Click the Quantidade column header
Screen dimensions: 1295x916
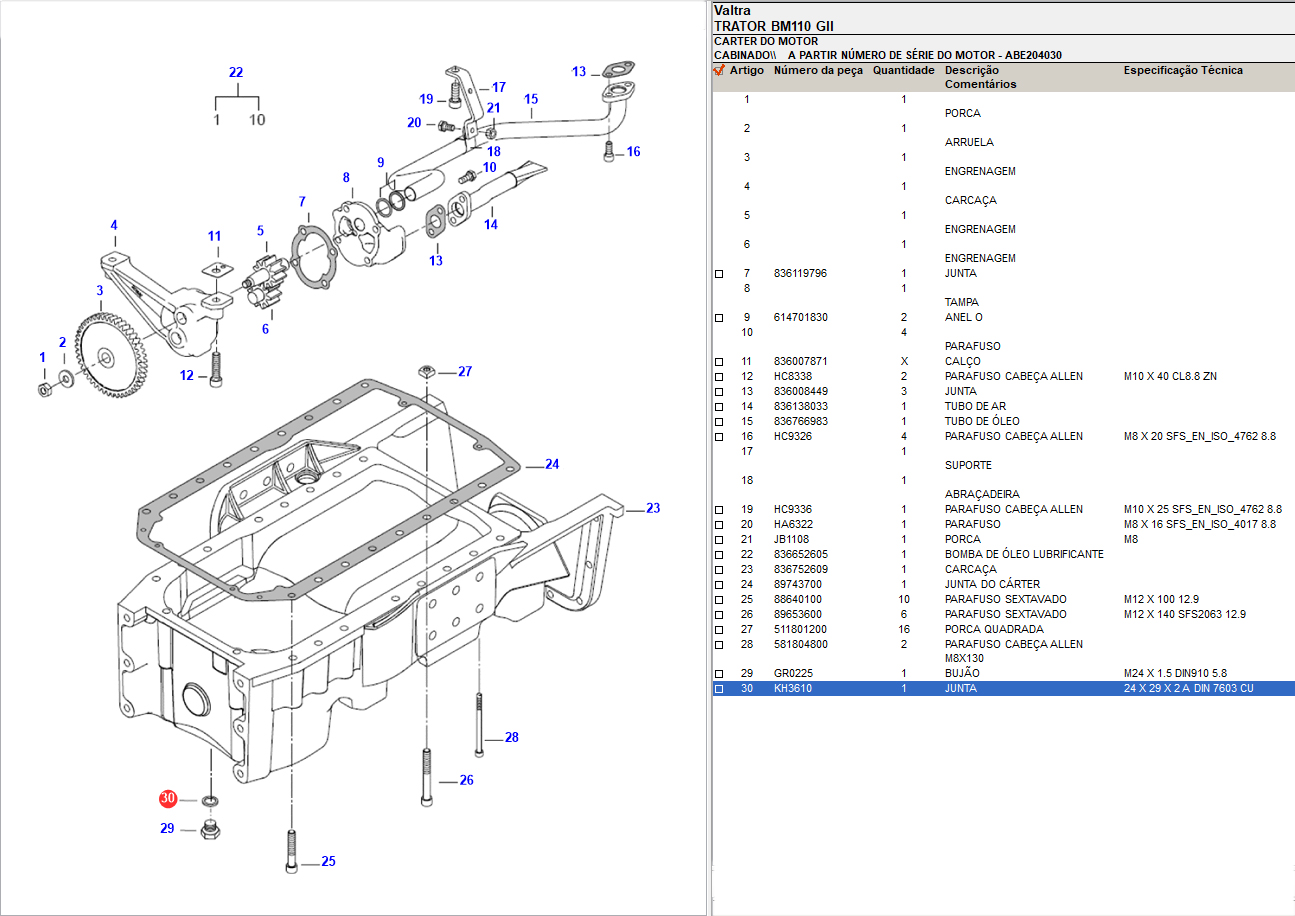[903, 71]
